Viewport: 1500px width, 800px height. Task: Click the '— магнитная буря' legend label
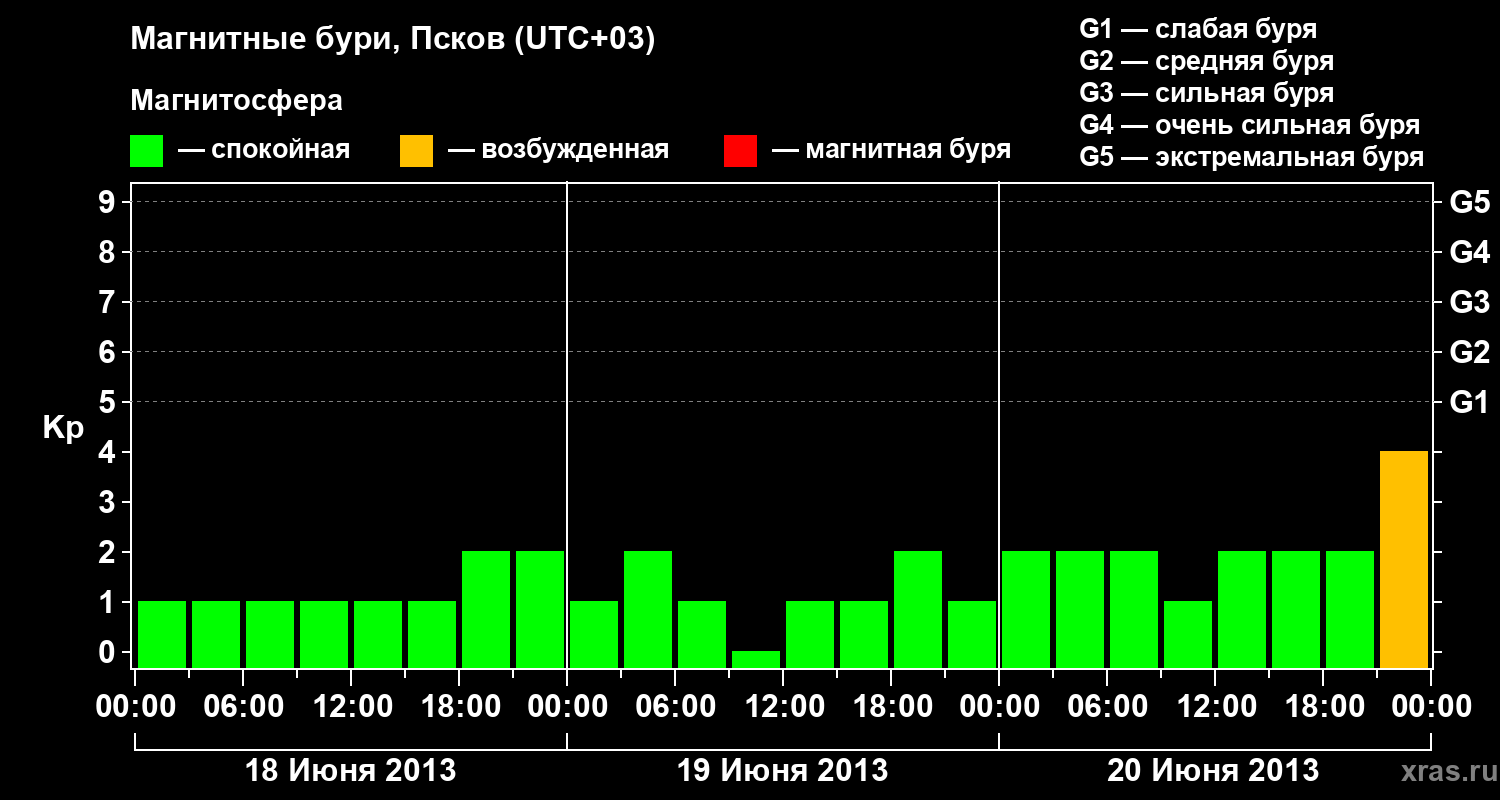tap(892, 151)
